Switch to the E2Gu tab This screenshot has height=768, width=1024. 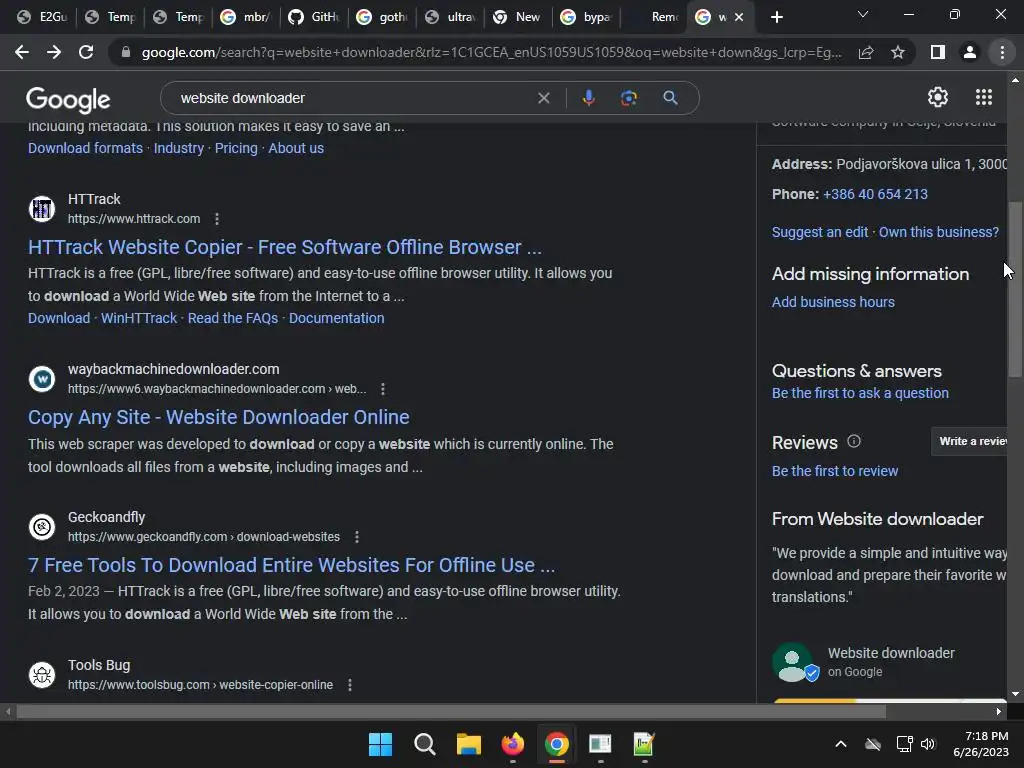click(42, 17)
